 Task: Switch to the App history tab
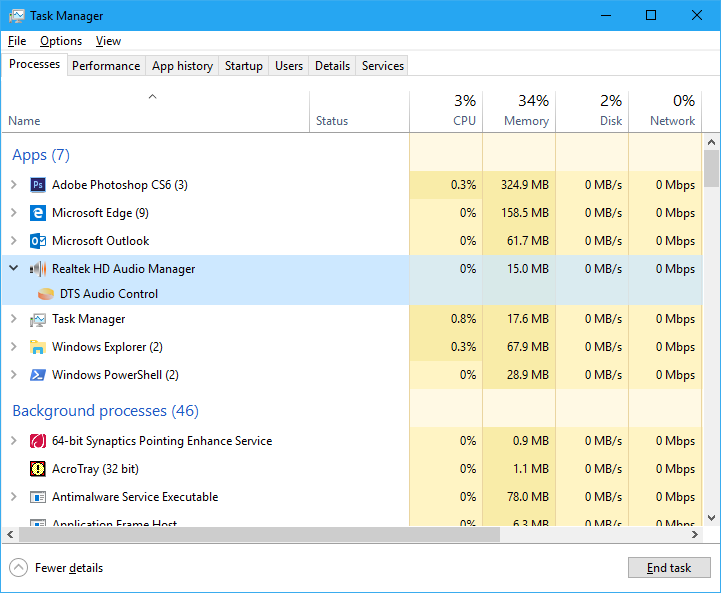tap(183, 66)
